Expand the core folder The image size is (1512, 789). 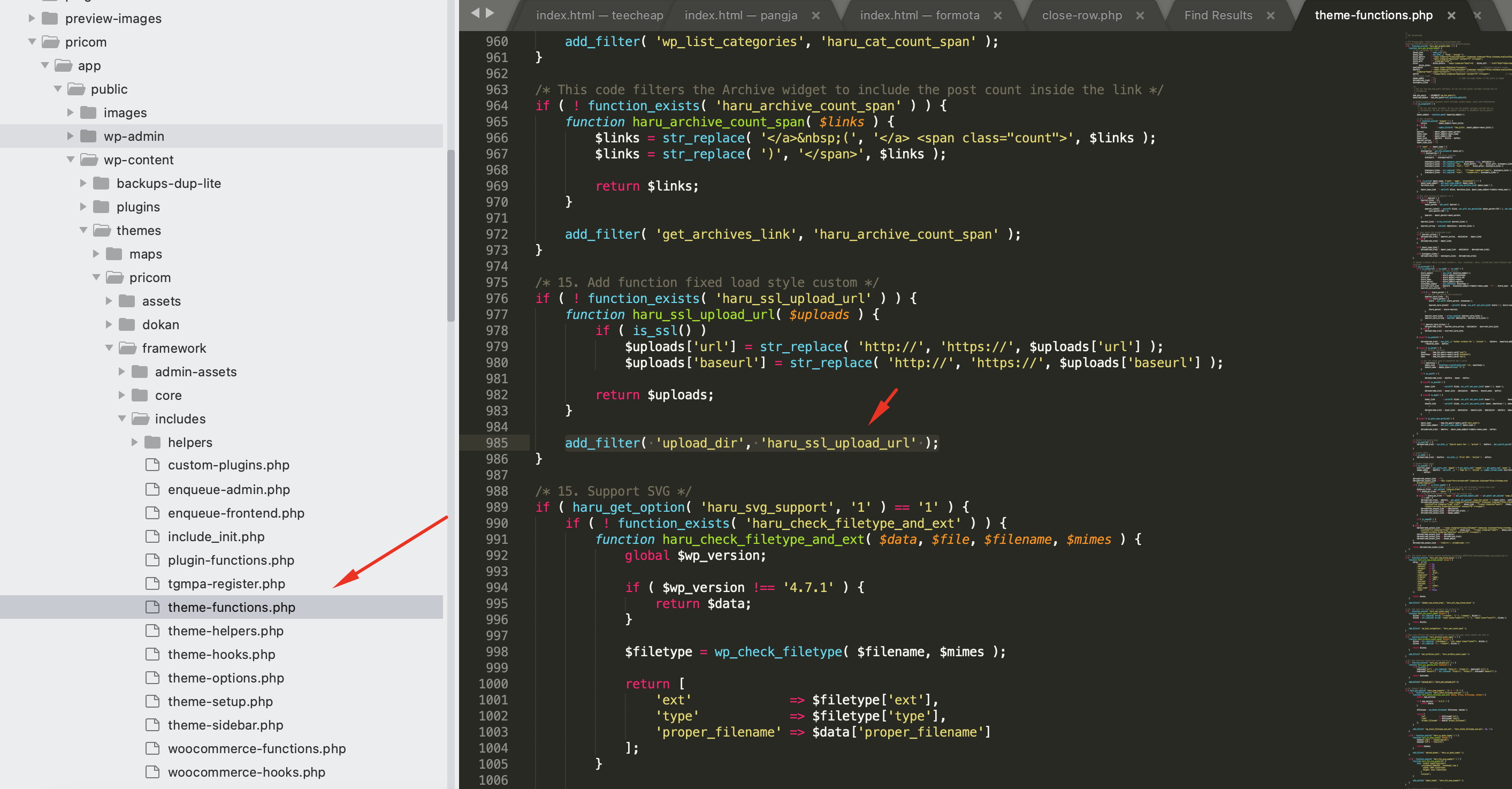(x=122, y=395)
